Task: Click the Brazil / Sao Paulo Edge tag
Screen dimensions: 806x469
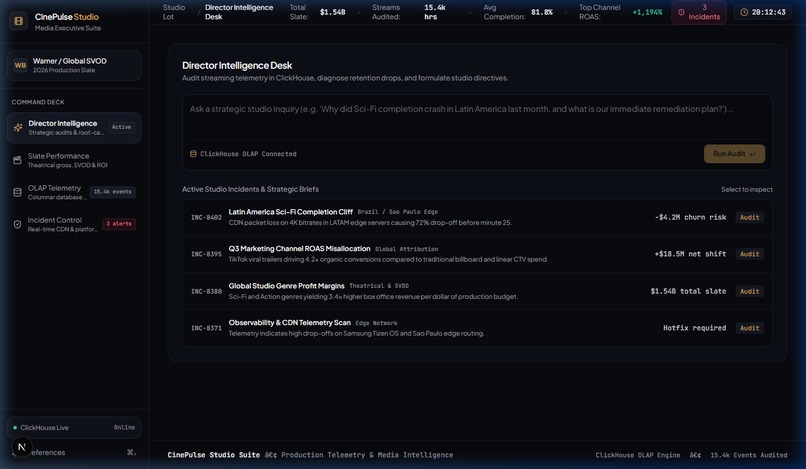Action: [x=397, y=212]
